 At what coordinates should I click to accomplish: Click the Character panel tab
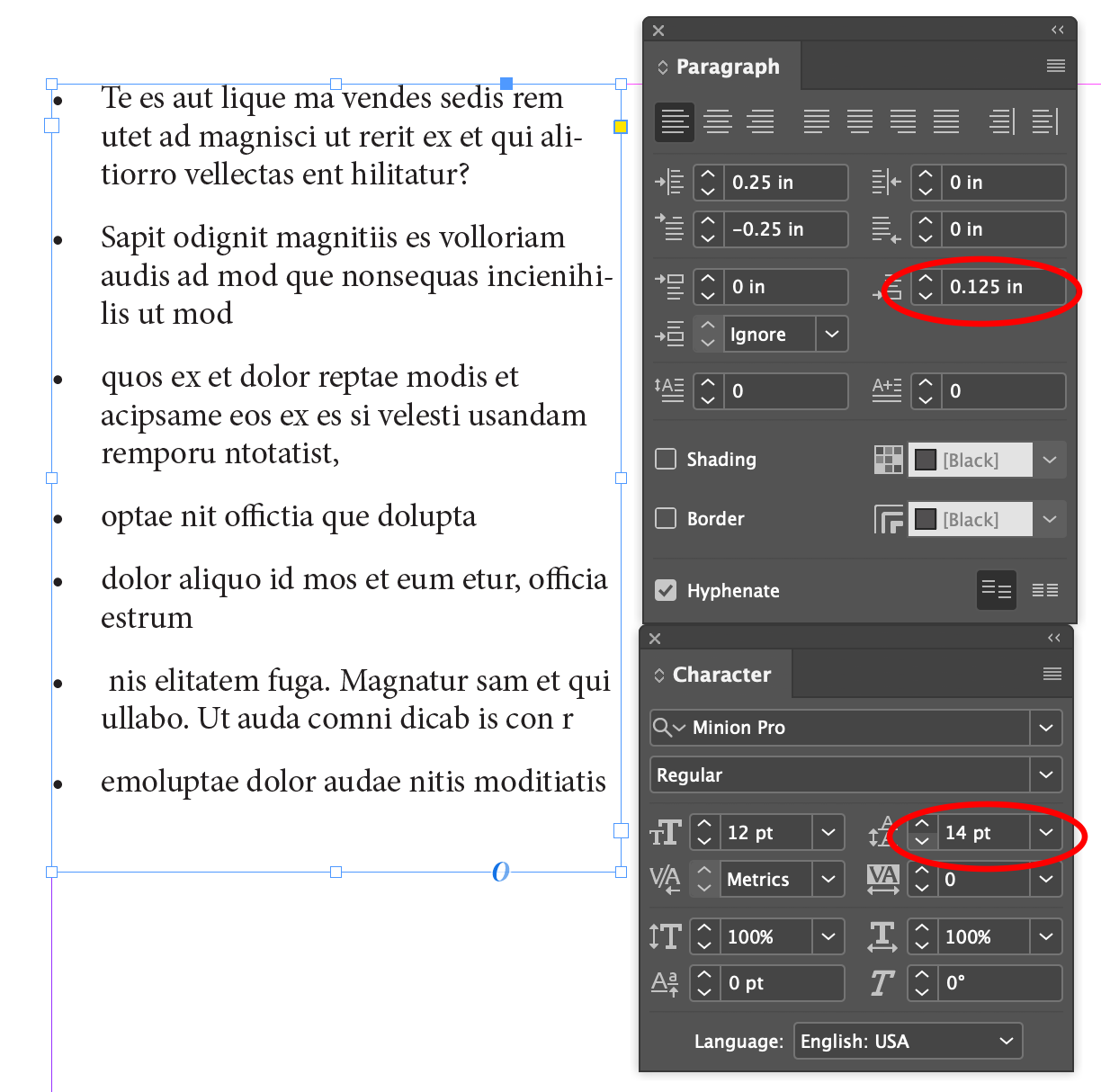pyautogui.click(x=721, y=674)
